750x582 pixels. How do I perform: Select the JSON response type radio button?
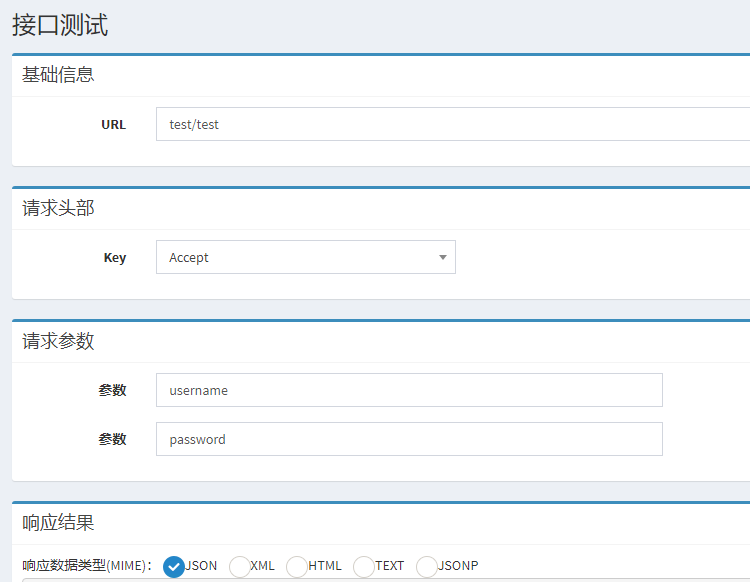[x=174, y=567]
